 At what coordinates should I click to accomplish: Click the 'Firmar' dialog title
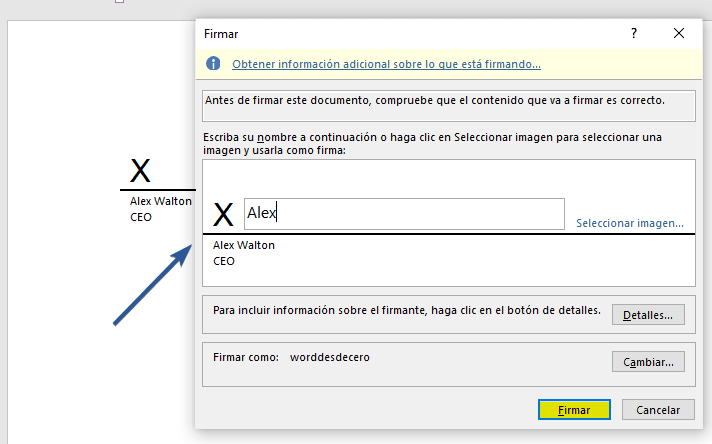click(x=221, y=34)
